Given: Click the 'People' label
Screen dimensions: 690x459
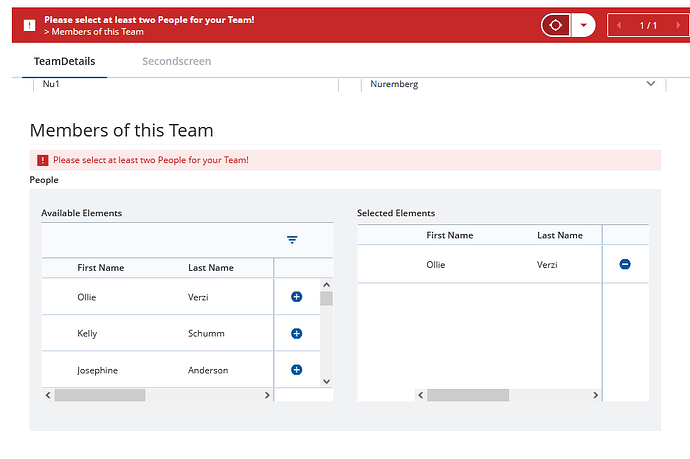Looking at the screenshot, I should 44,180.
